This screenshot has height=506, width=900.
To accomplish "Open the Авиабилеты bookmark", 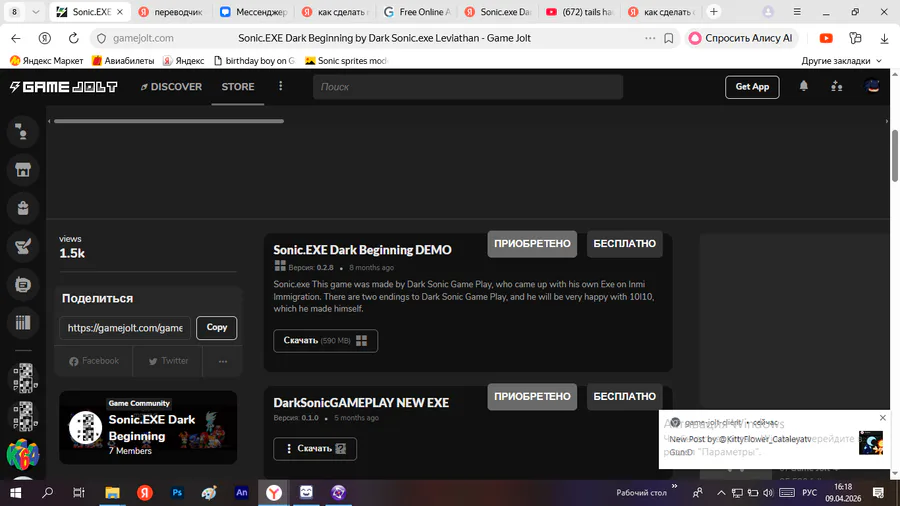I will pyautogui.click(x=123, y=60).
